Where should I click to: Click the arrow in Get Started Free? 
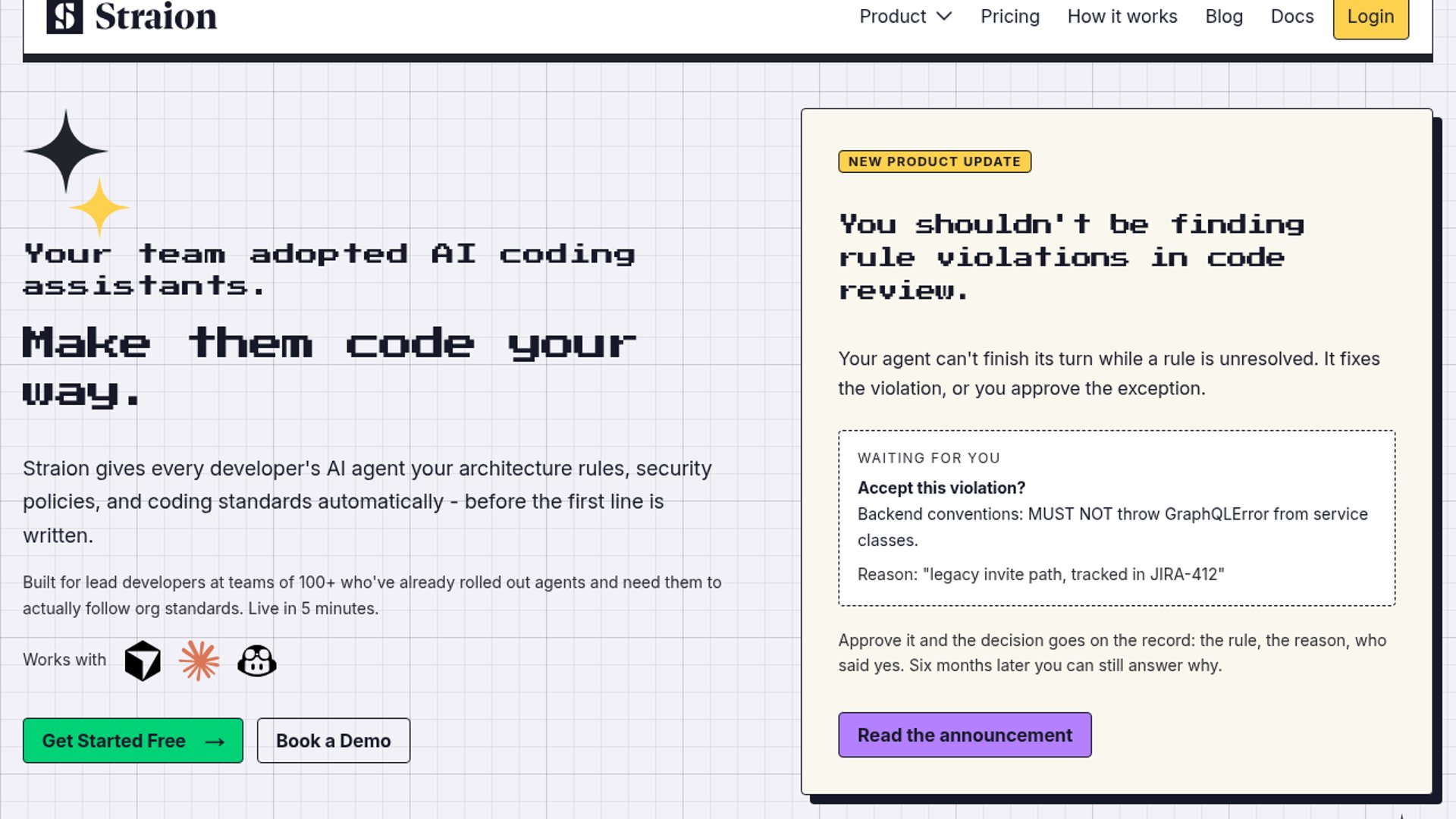tap(215, 742)
